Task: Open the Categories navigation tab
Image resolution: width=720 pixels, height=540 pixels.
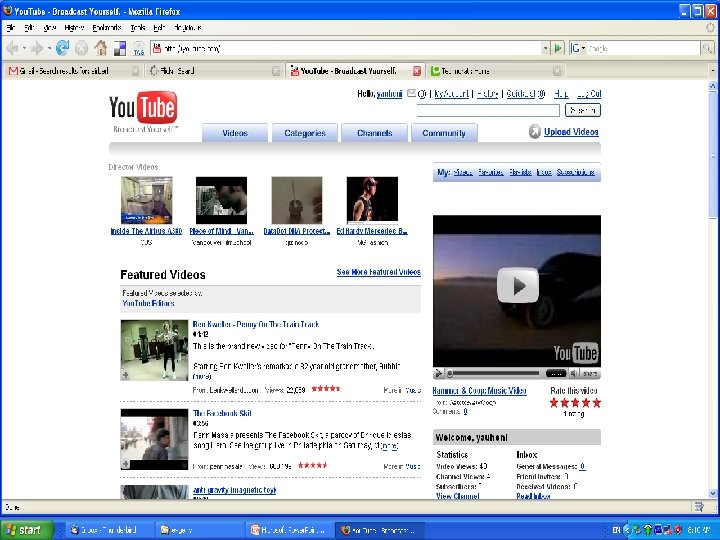Action: coord(305,133)
